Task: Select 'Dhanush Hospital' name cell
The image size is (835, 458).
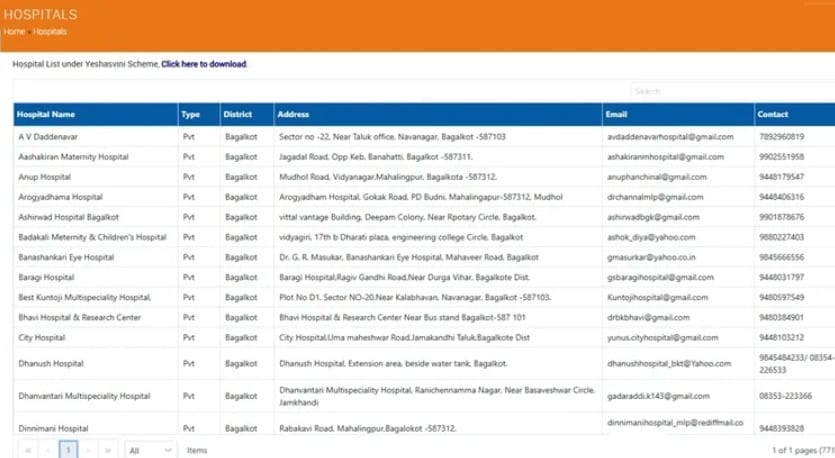Action: tap(51, 364)
